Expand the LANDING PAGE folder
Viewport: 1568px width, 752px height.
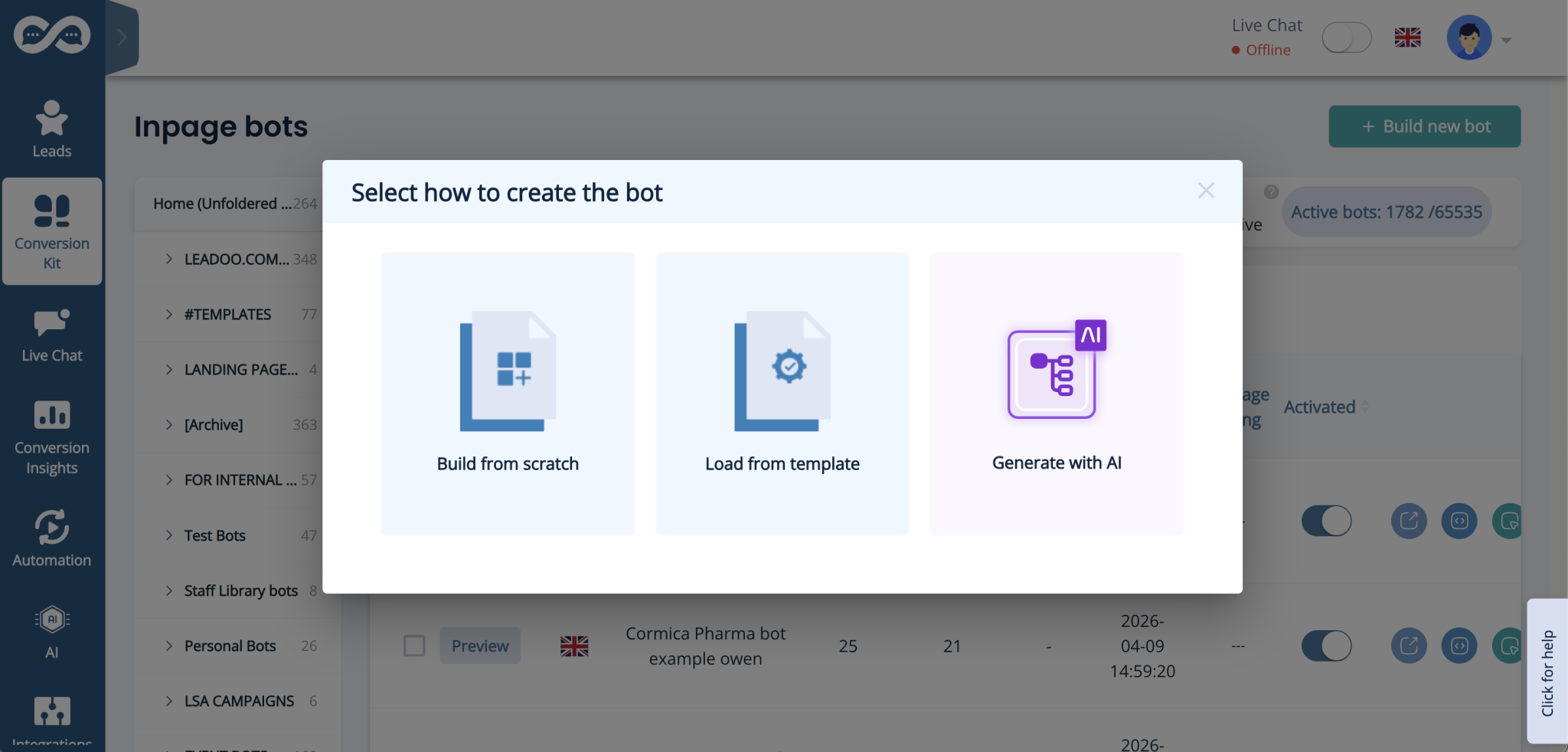[169, 369]
